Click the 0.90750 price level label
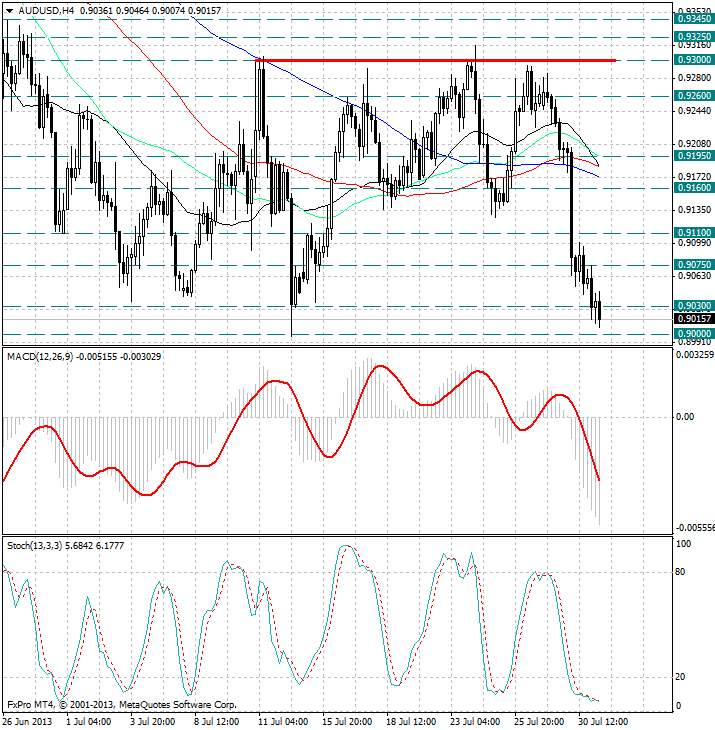This screenshot has height=730, width=715. (x=694, y=264)
